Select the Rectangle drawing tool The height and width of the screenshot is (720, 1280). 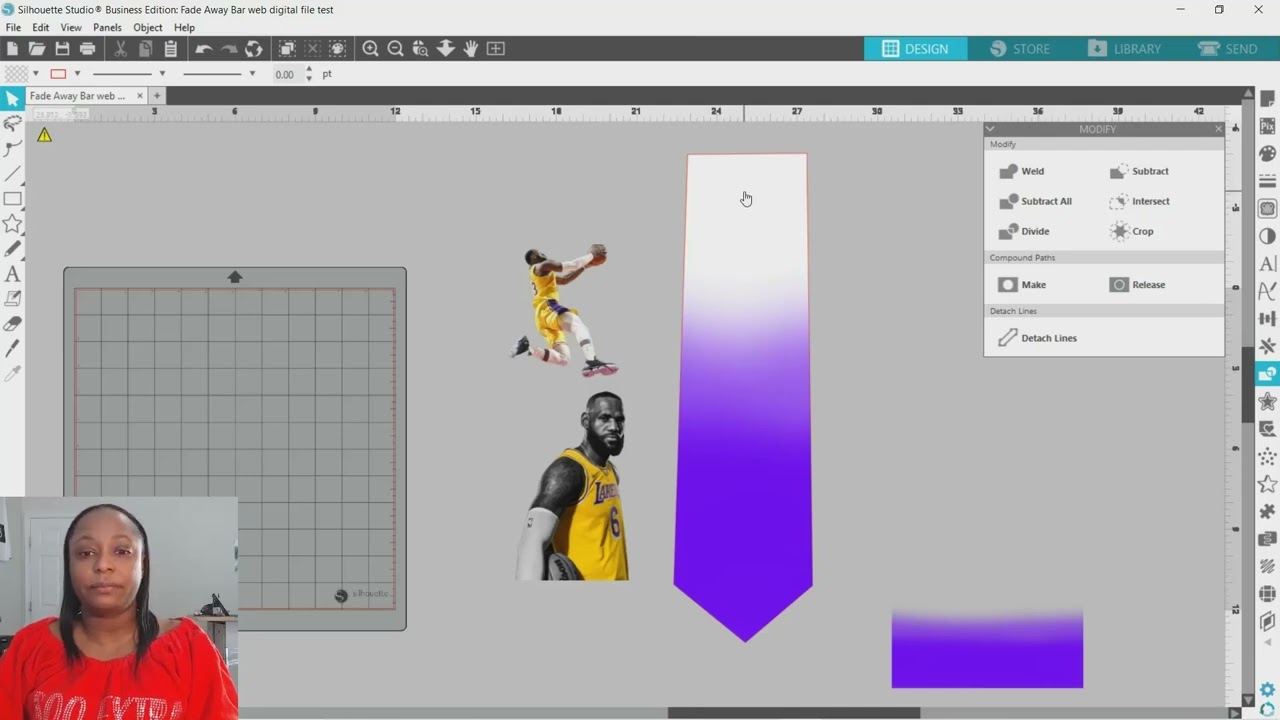(12, 198)
